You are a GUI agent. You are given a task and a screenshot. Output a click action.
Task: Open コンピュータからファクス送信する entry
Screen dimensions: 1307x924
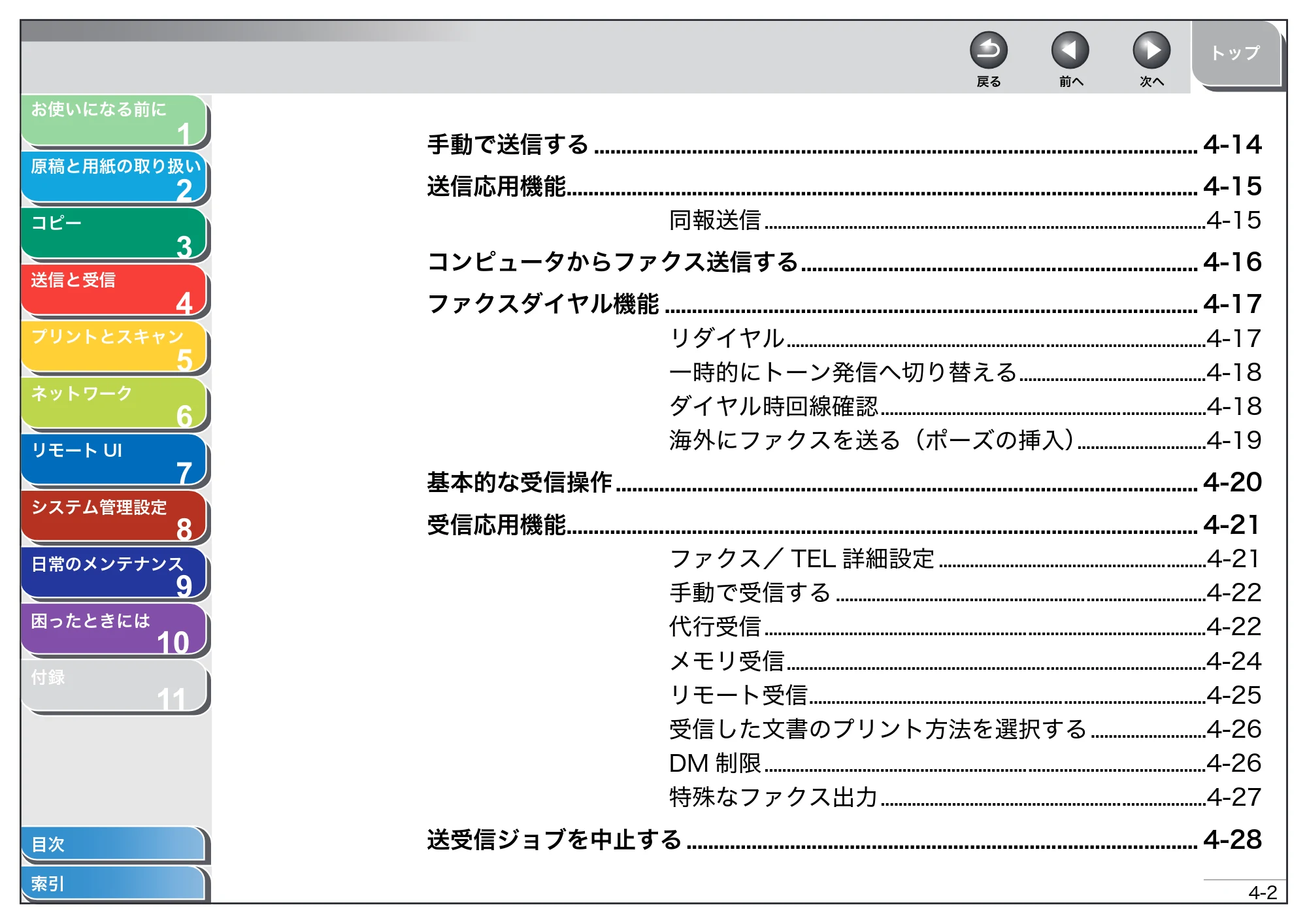[844, 262]
